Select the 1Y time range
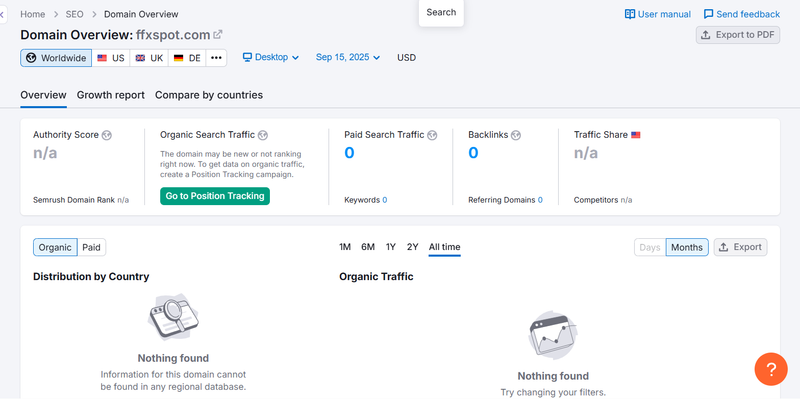Image resolution: width=800 pixels, height=399 pixels. pyautogui.click(x=391, y=247)
